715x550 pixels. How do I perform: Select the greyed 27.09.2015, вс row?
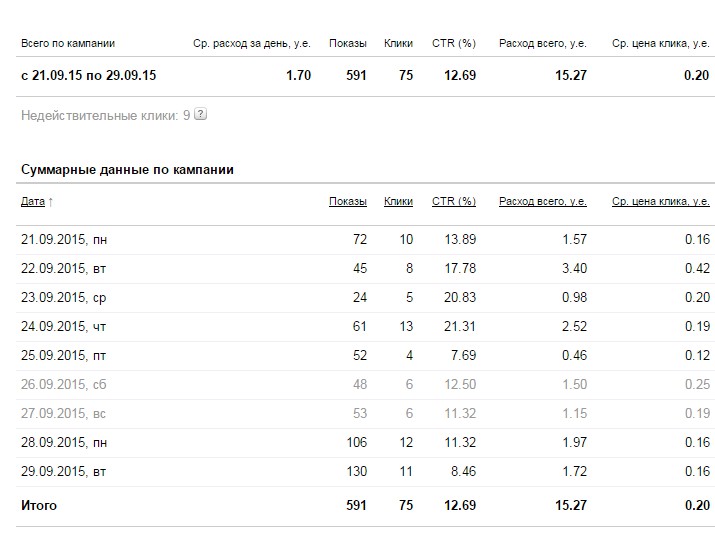click(x=365, y=414)
